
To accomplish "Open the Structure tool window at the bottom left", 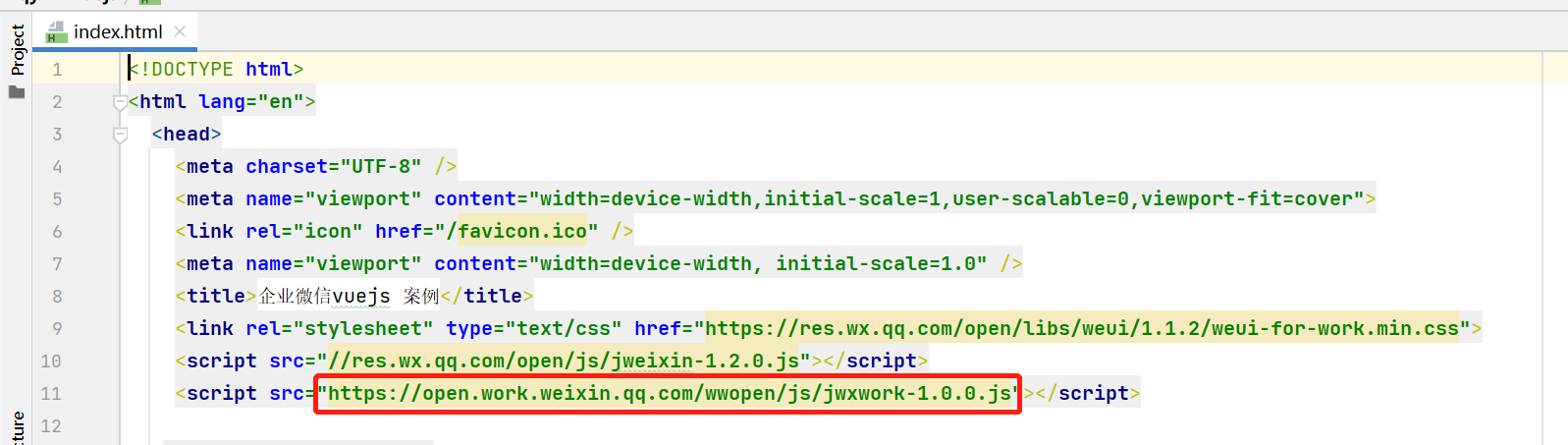I will point(17,429).
